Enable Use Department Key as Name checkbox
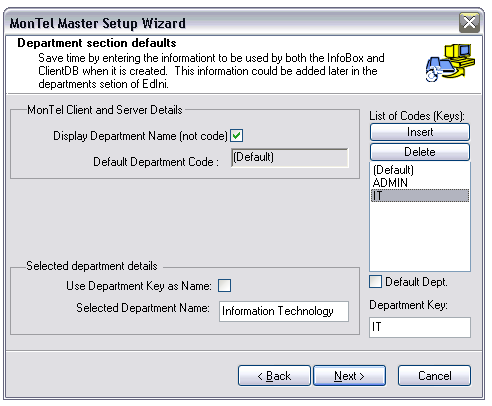 224,286
